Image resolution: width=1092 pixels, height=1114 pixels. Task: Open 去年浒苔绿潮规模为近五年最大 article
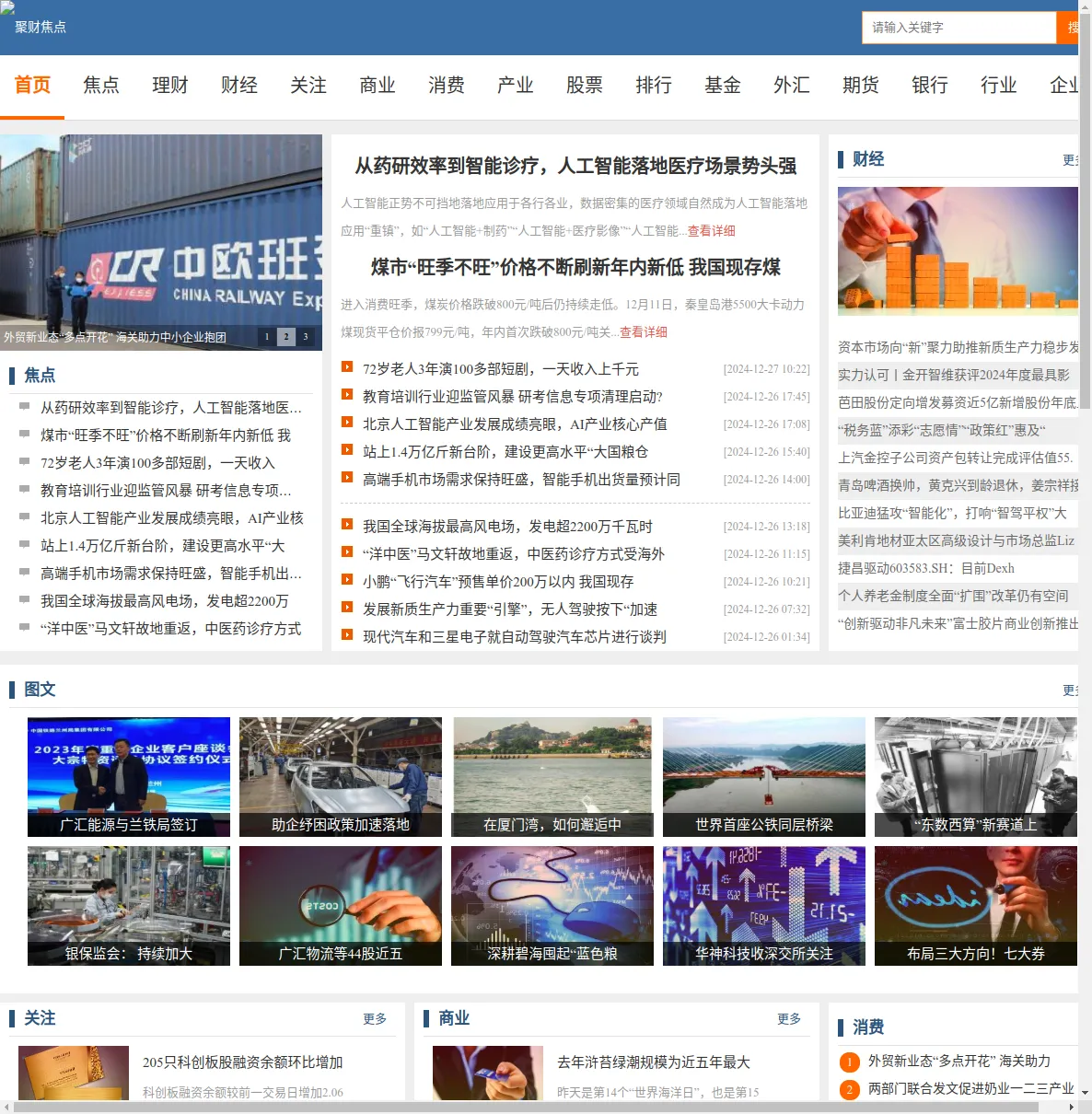(654, 1062)
